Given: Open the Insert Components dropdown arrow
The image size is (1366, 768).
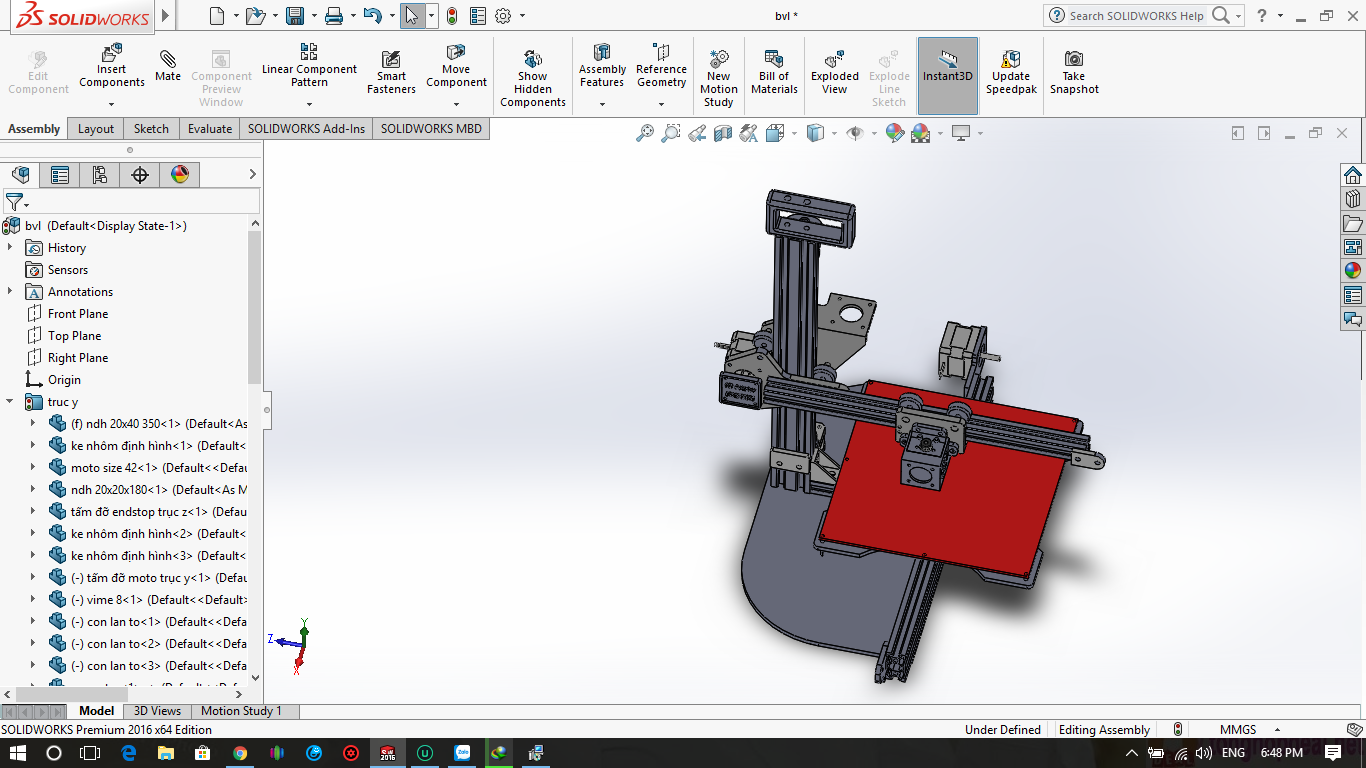Looking at the screenshot, I should click(112, 104).
